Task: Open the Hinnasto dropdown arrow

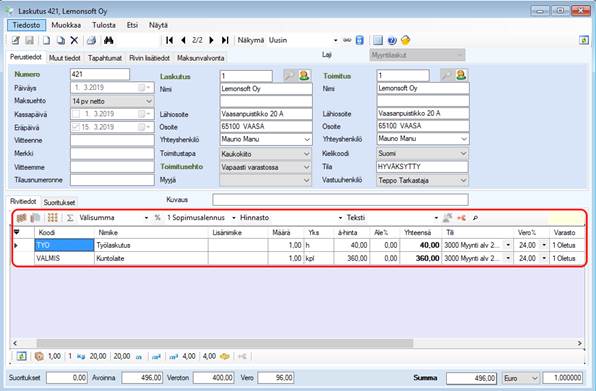Action: [x=340, y=218]
